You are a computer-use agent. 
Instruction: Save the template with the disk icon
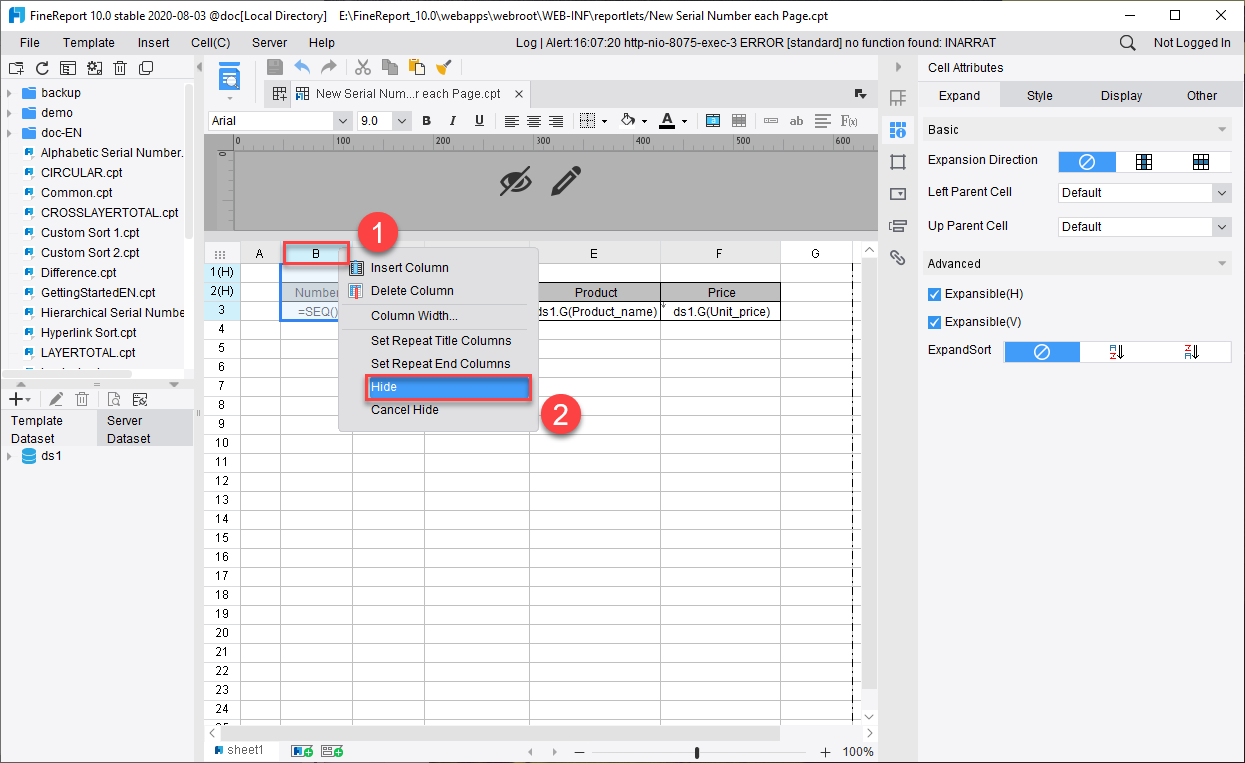click(x=275, y=67)
